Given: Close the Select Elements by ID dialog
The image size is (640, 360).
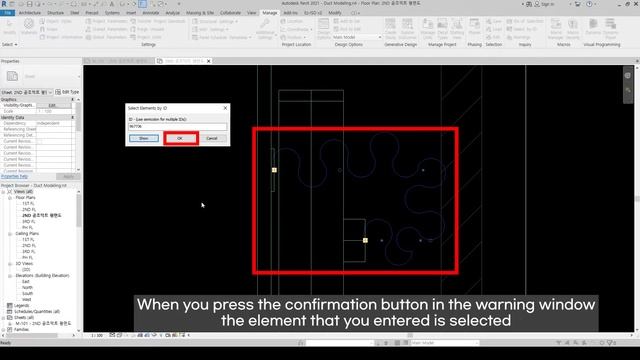Looking at the screenshot, I should click(225, 108).
